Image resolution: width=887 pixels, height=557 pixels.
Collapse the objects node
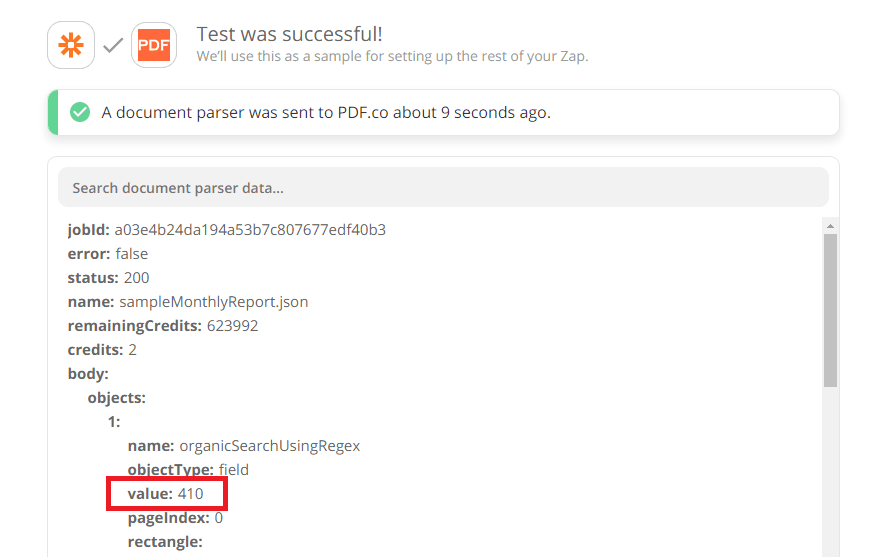pyautogui.click(x=116, y=398)
